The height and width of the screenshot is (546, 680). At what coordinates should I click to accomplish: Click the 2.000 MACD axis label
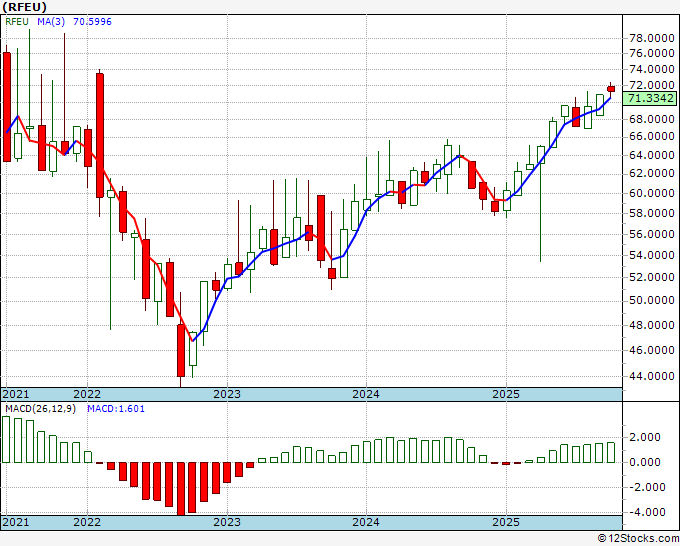pyautogui.click(x=647, y=437)
